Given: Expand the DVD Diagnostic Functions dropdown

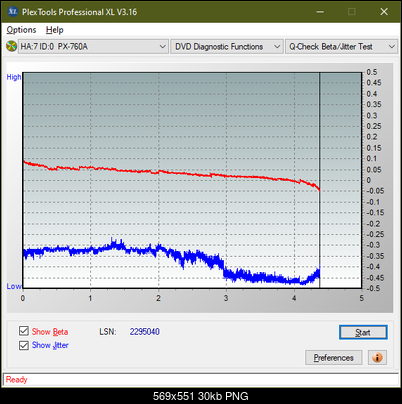Looking at the screenshot, I should (227, 47).
